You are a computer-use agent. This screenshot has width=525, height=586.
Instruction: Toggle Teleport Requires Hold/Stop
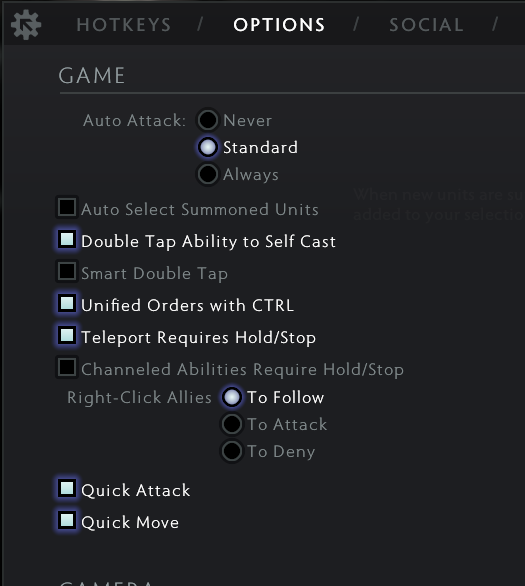click(x=67, y=335)
